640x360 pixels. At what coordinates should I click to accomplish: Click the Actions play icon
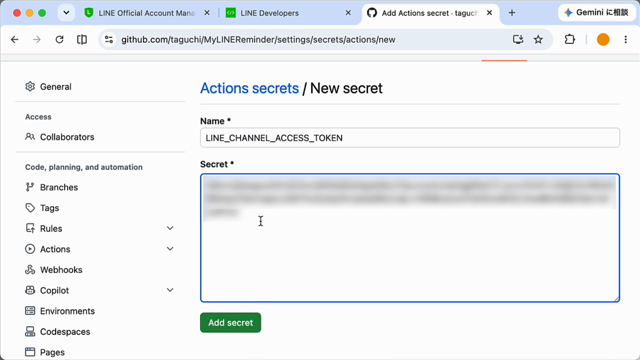[30, 249]
